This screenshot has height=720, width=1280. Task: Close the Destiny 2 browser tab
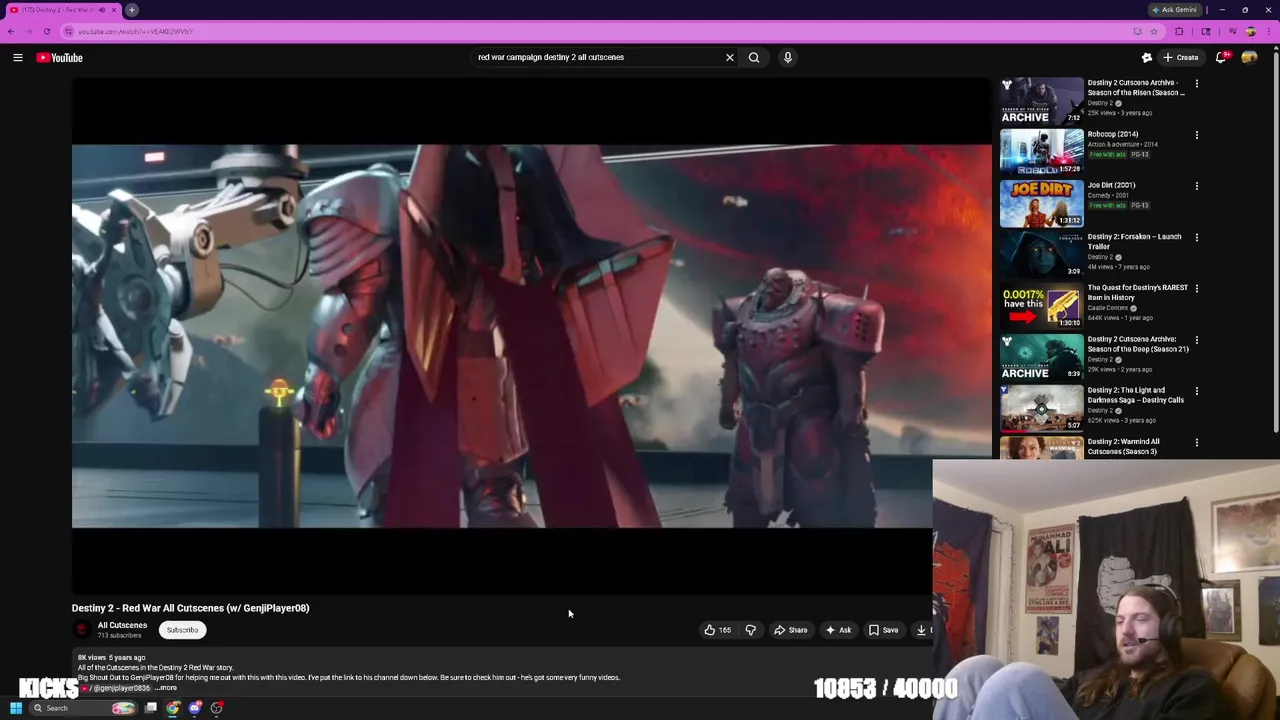(114, 10)
